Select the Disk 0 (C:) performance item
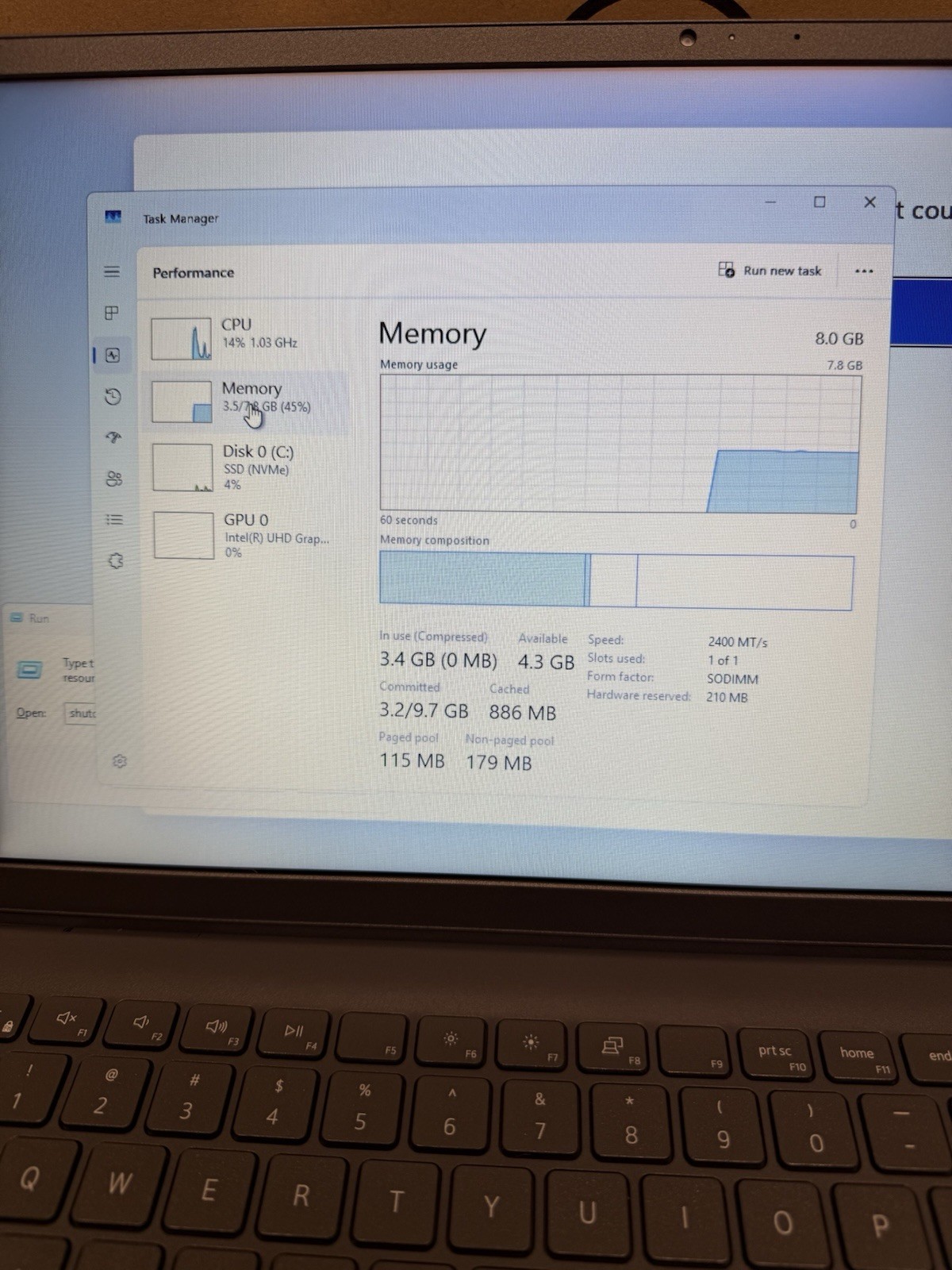 [246, 467]
